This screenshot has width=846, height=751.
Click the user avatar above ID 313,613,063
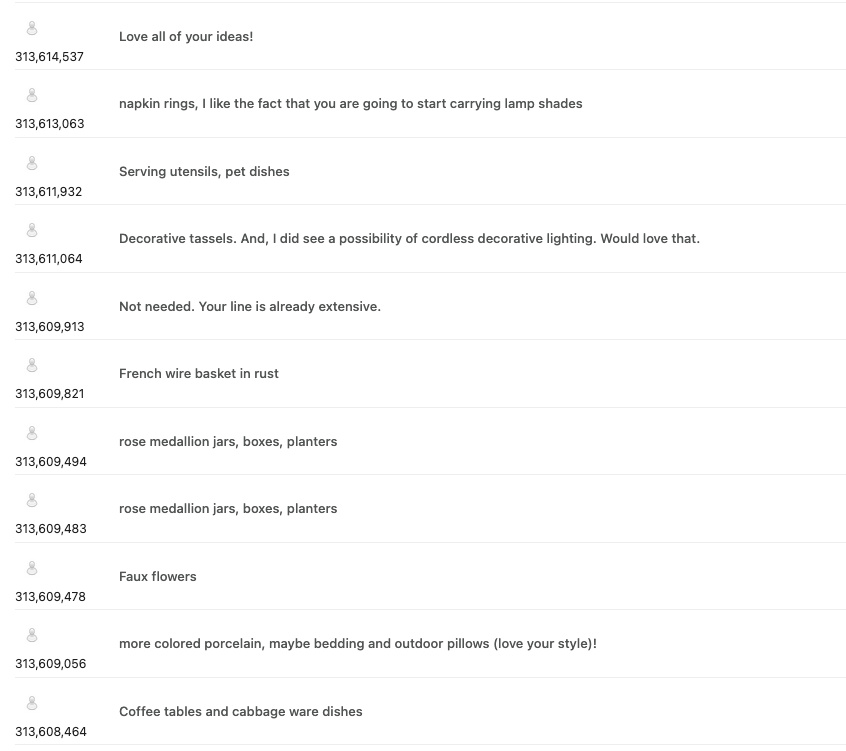(32, 96)
